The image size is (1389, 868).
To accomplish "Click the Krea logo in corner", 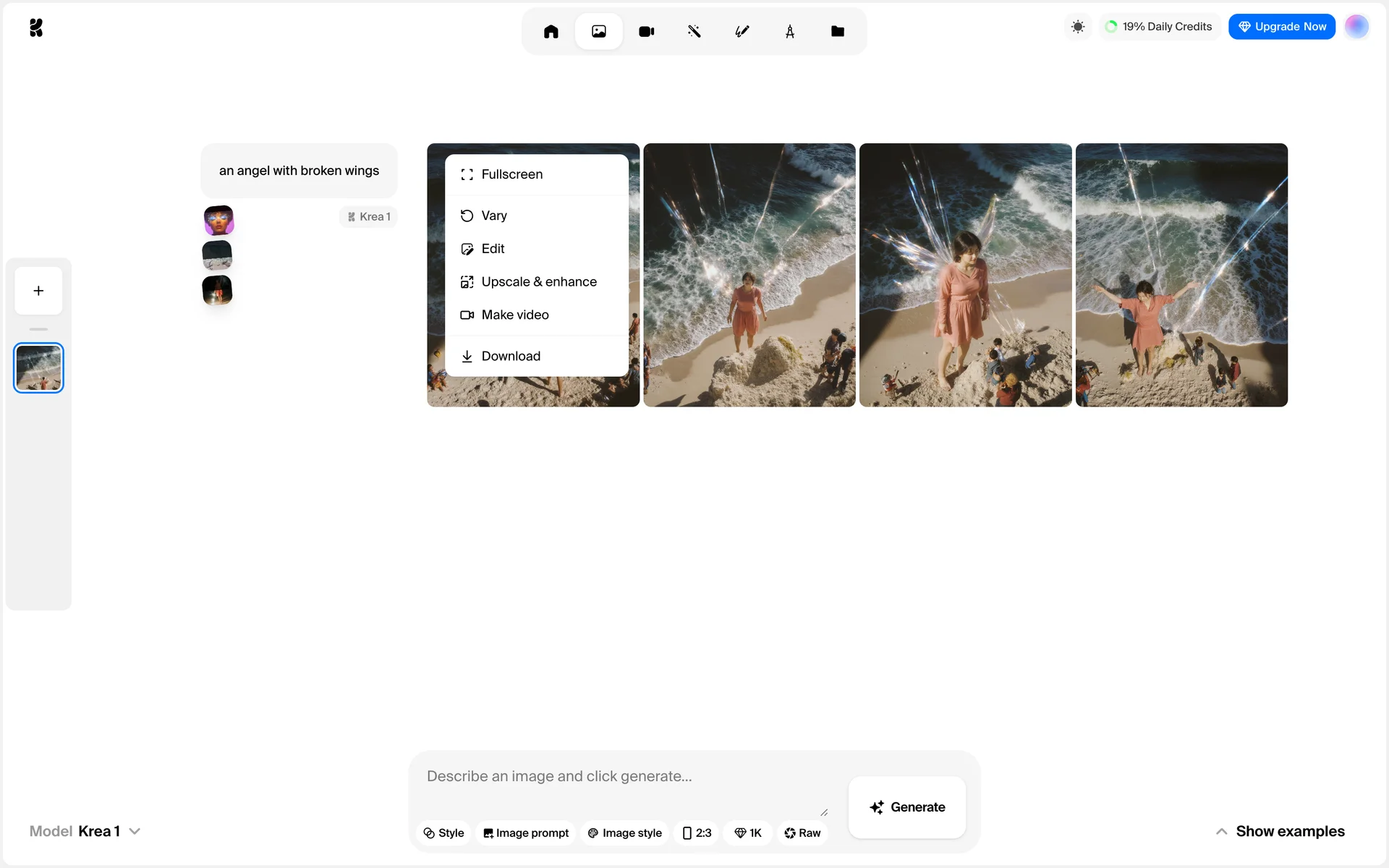I will click(x=36, y=27).
